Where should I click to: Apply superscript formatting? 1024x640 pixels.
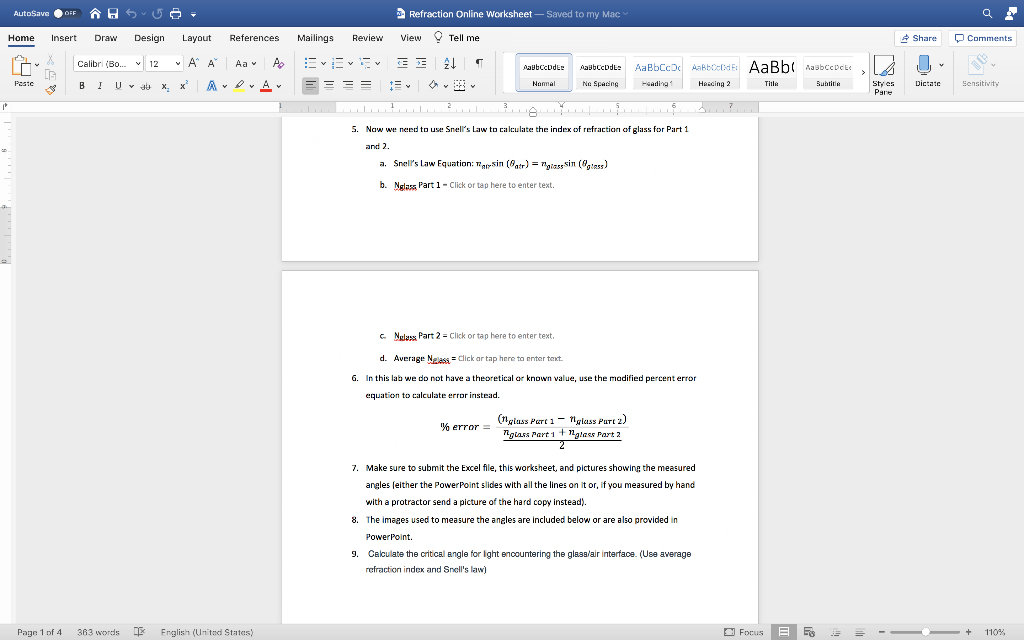tap(184, 86)
